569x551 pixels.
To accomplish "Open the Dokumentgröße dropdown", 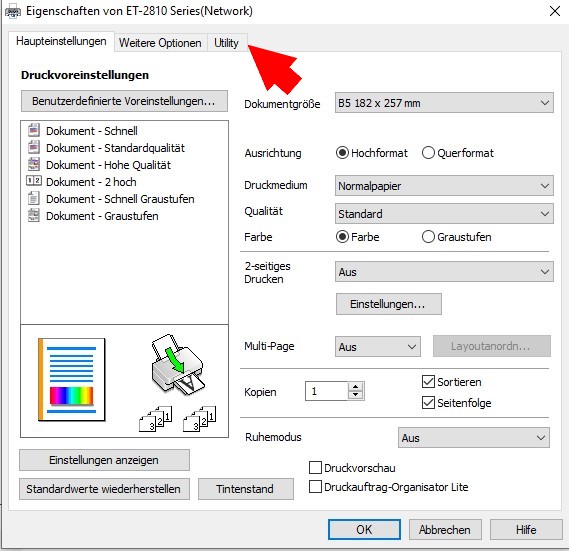I will point(444,103).
